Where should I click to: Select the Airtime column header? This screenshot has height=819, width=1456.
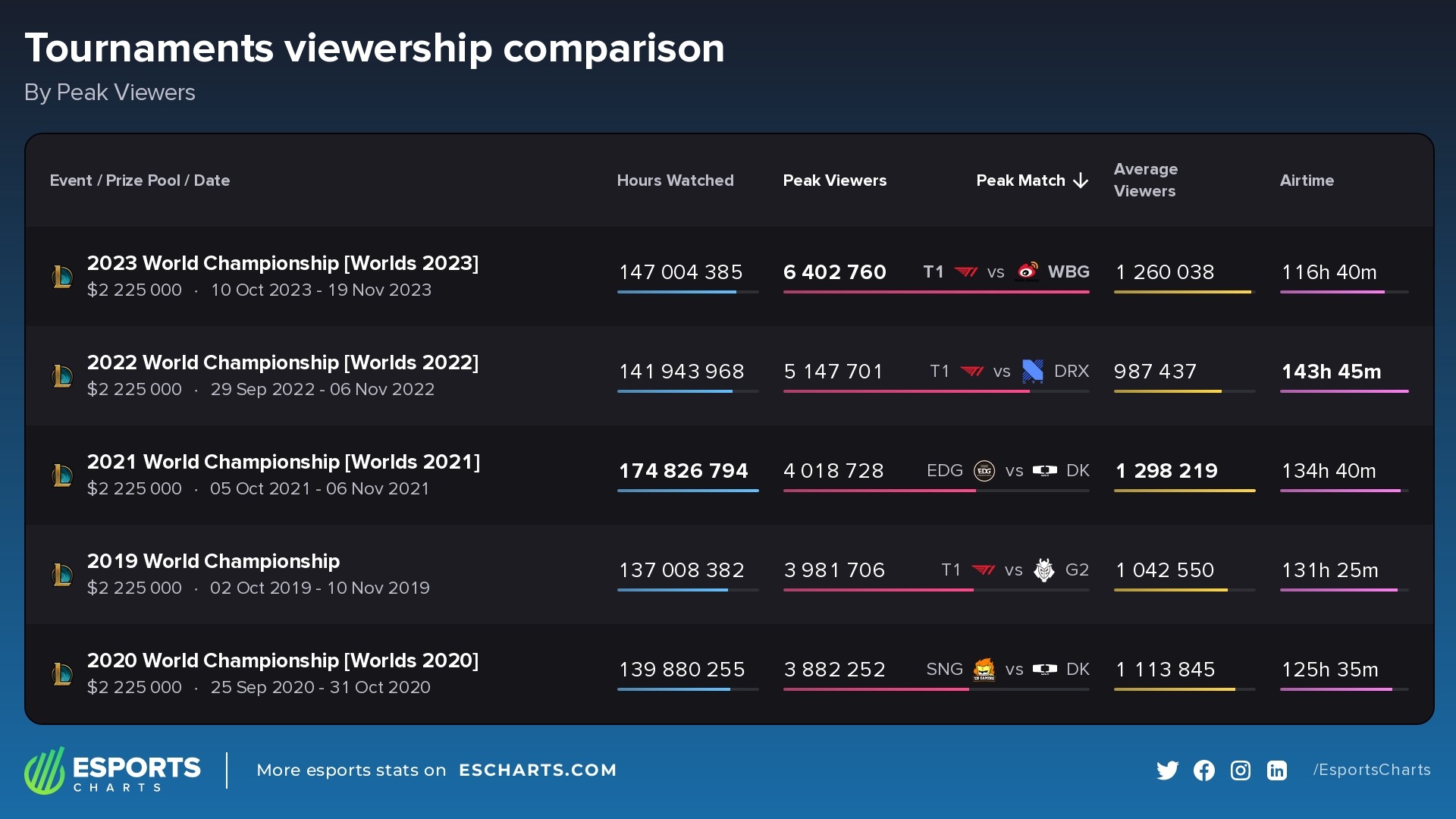coord(1307,180)
